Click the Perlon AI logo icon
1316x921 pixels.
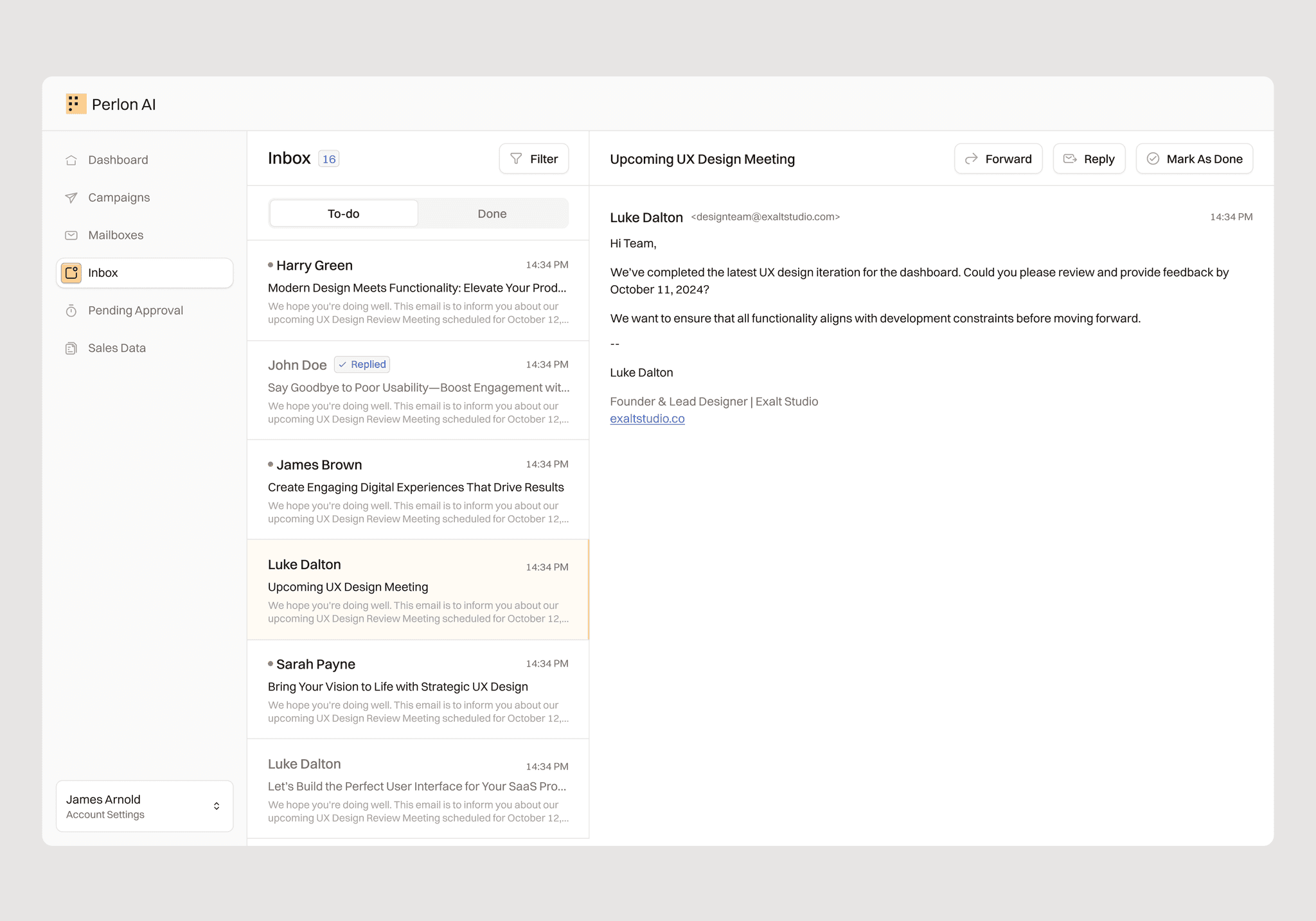(76, 104)
